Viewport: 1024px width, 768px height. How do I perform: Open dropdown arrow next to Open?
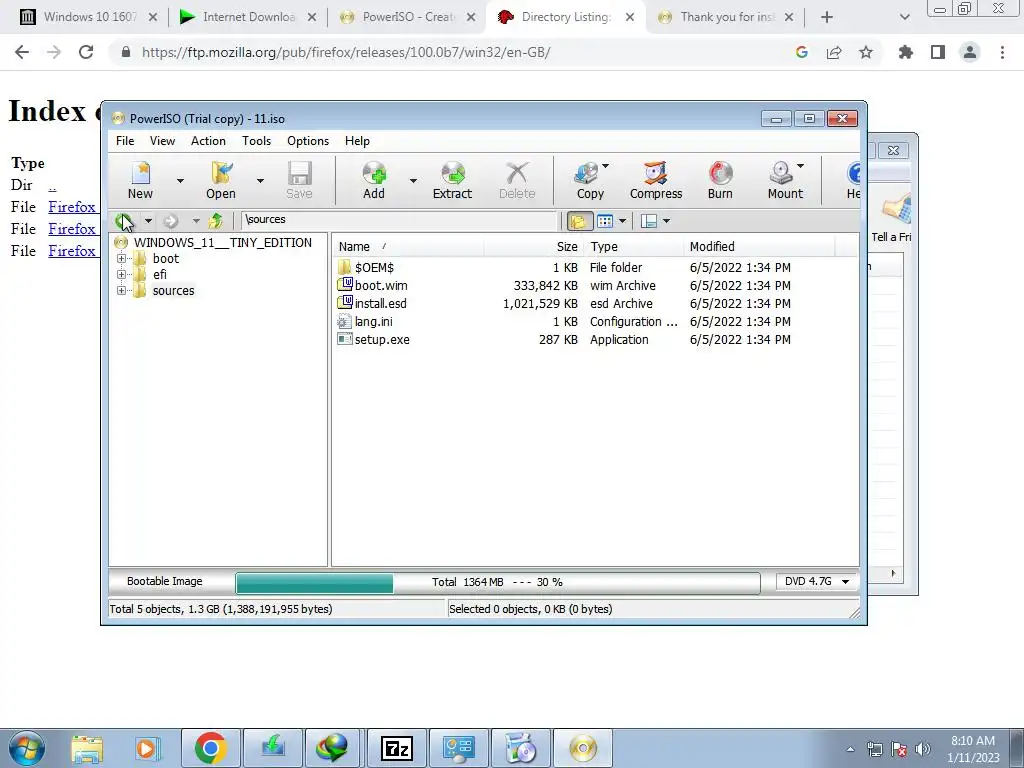click(260, 181)
